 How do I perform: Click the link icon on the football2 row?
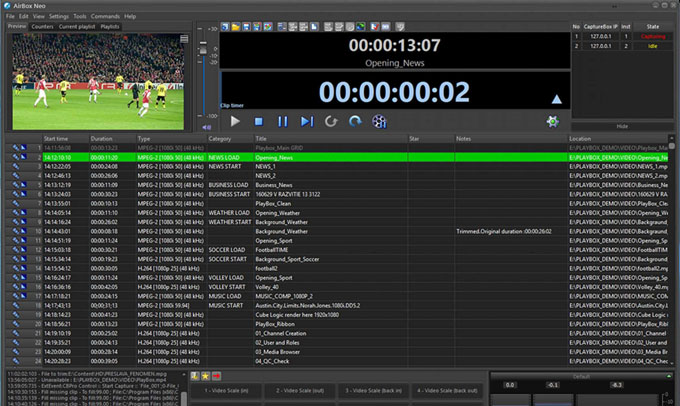(16, 268)
